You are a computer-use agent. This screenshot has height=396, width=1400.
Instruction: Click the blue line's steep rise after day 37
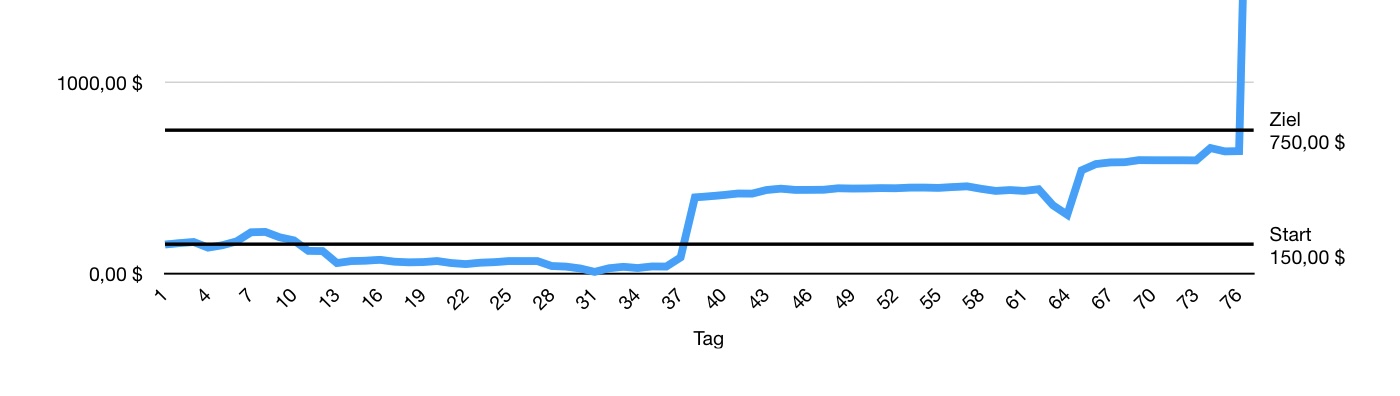688,228
